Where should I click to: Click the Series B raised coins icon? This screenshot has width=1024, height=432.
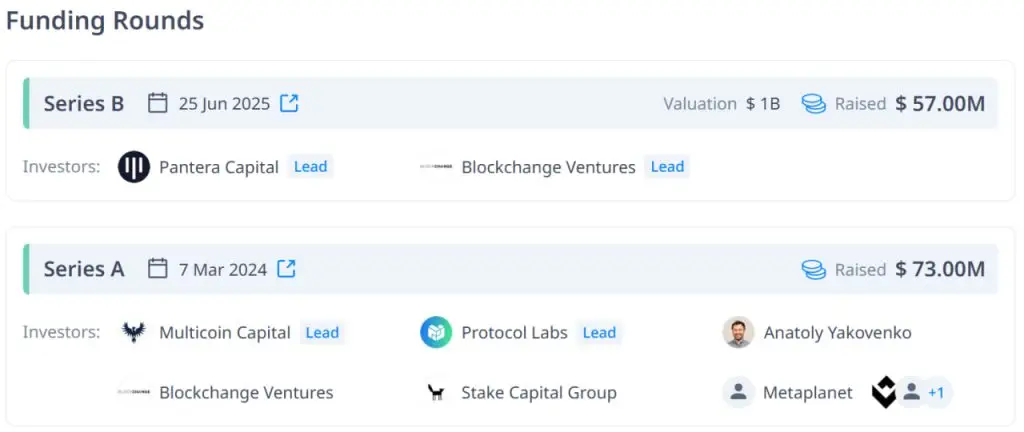point(814,103)
